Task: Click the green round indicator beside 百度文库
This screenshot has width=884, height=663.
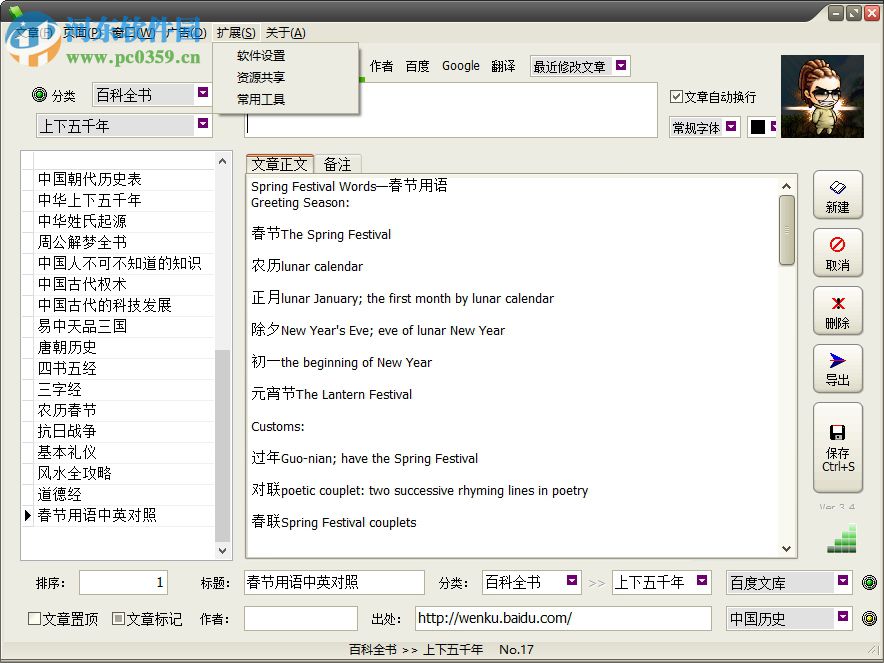Action: click(870, 582)
